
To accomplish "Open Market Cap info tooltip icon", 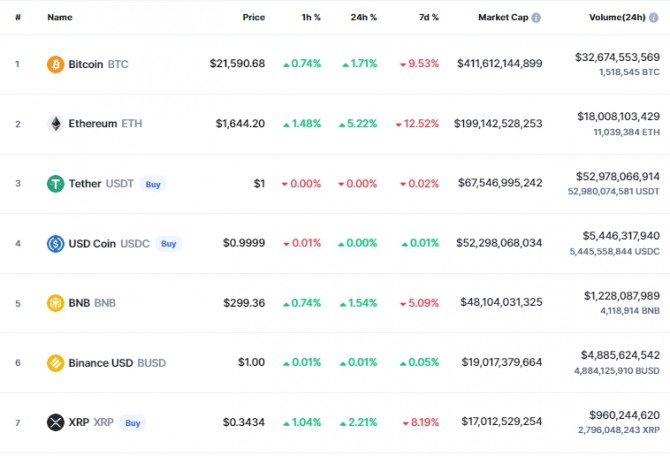I will point(536,18).
